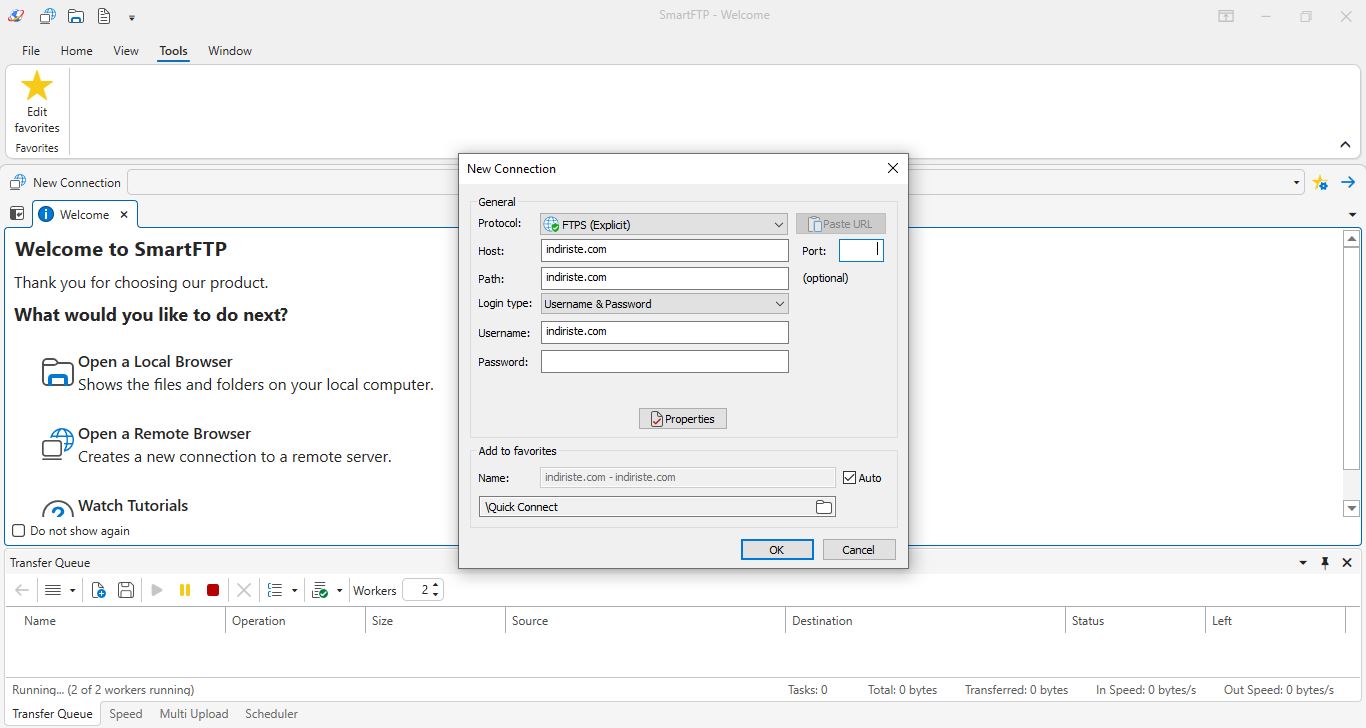Click the list with green check icon in Transfer Queue toolbar

click(x=320, y=590)
